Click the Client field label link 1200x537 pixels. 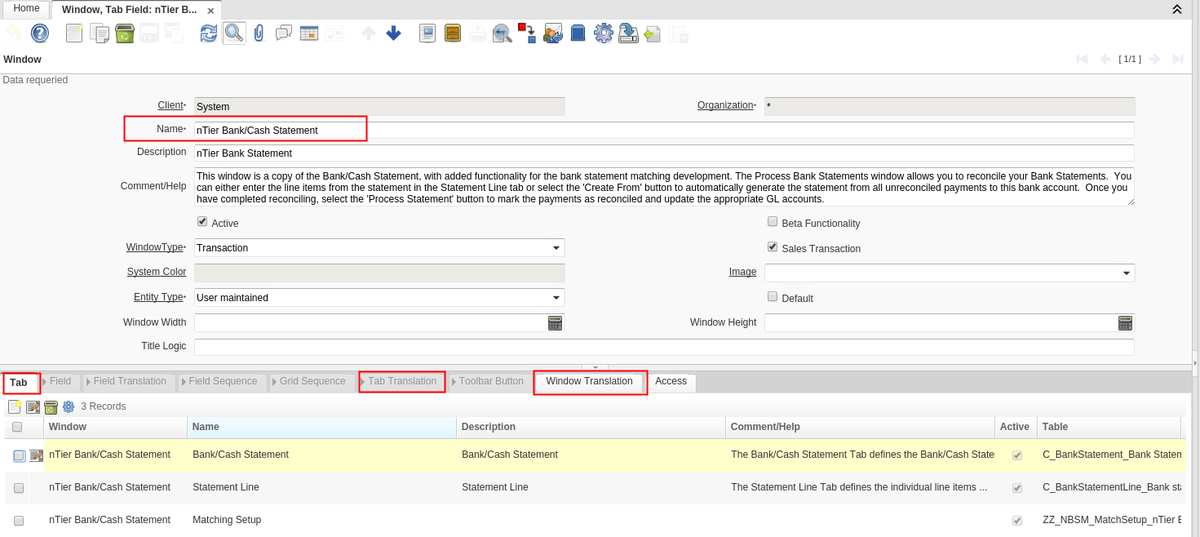coord(170,105)
